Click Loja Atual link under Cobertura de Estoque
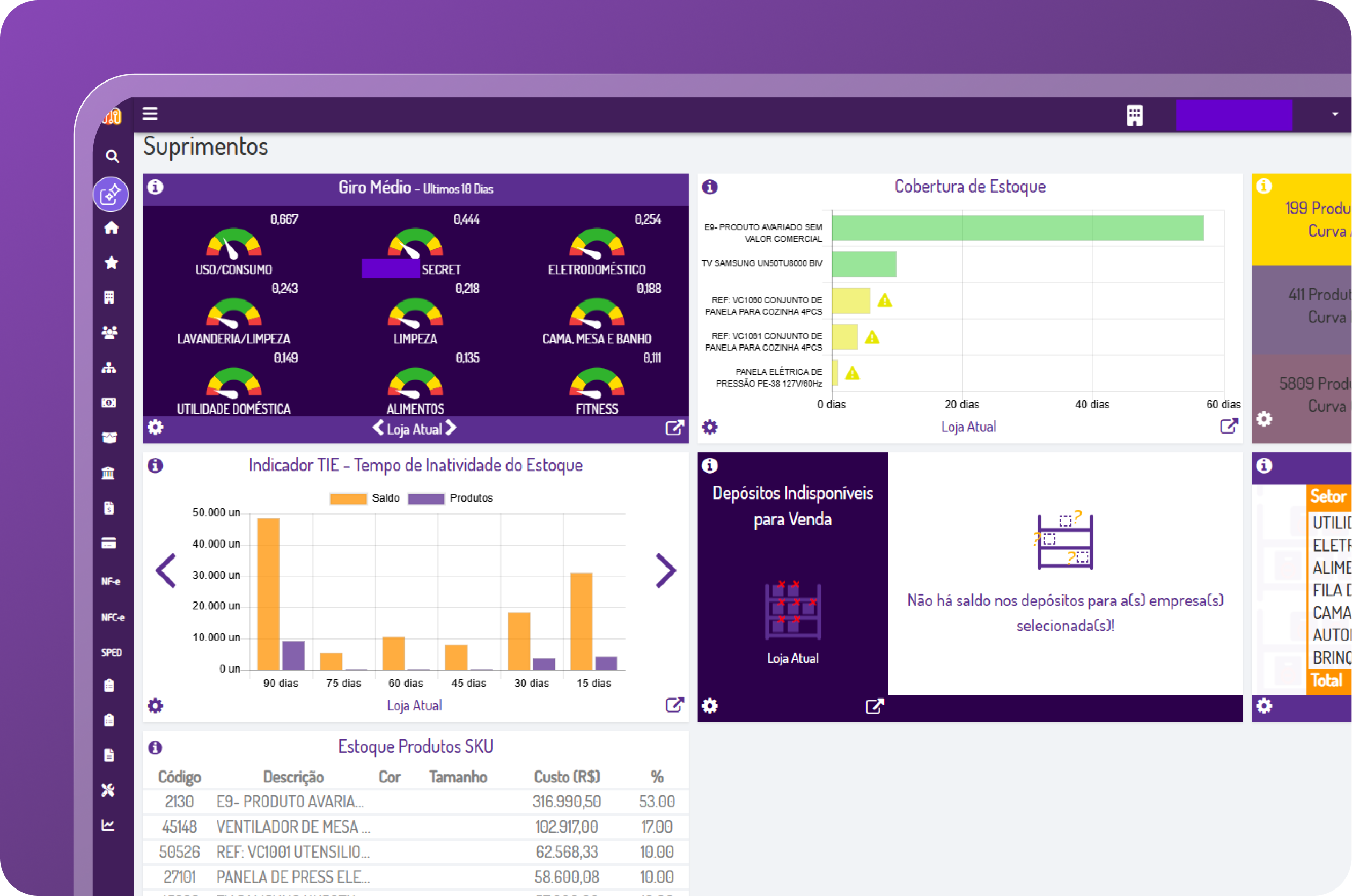 click(968, 427)
